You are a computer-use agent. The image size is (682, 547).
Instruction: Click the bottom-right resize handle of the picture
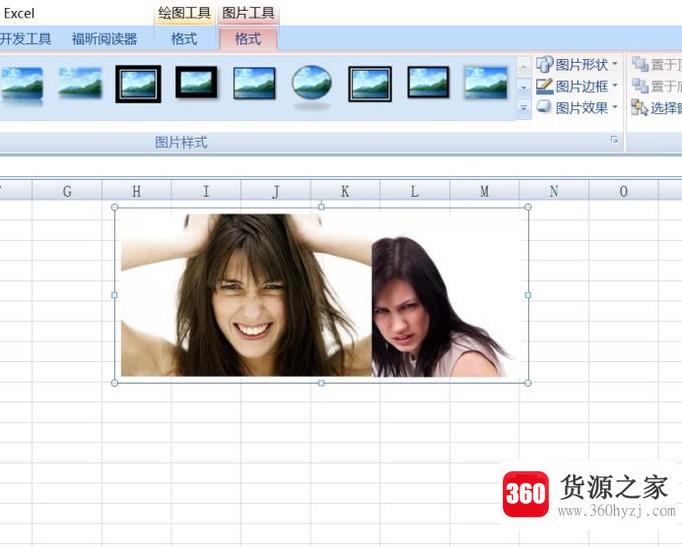point(528,383)
